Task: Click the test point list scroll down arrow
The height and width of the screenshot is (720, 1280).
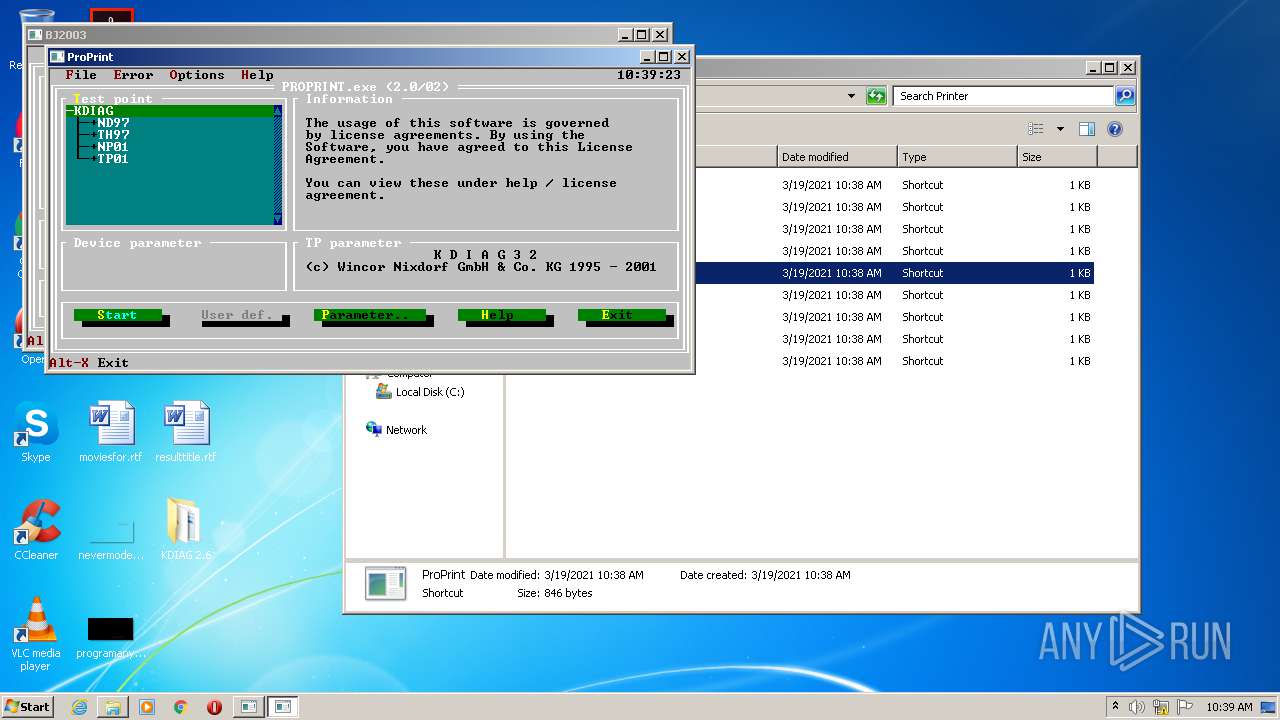Action: pos(278,219)
